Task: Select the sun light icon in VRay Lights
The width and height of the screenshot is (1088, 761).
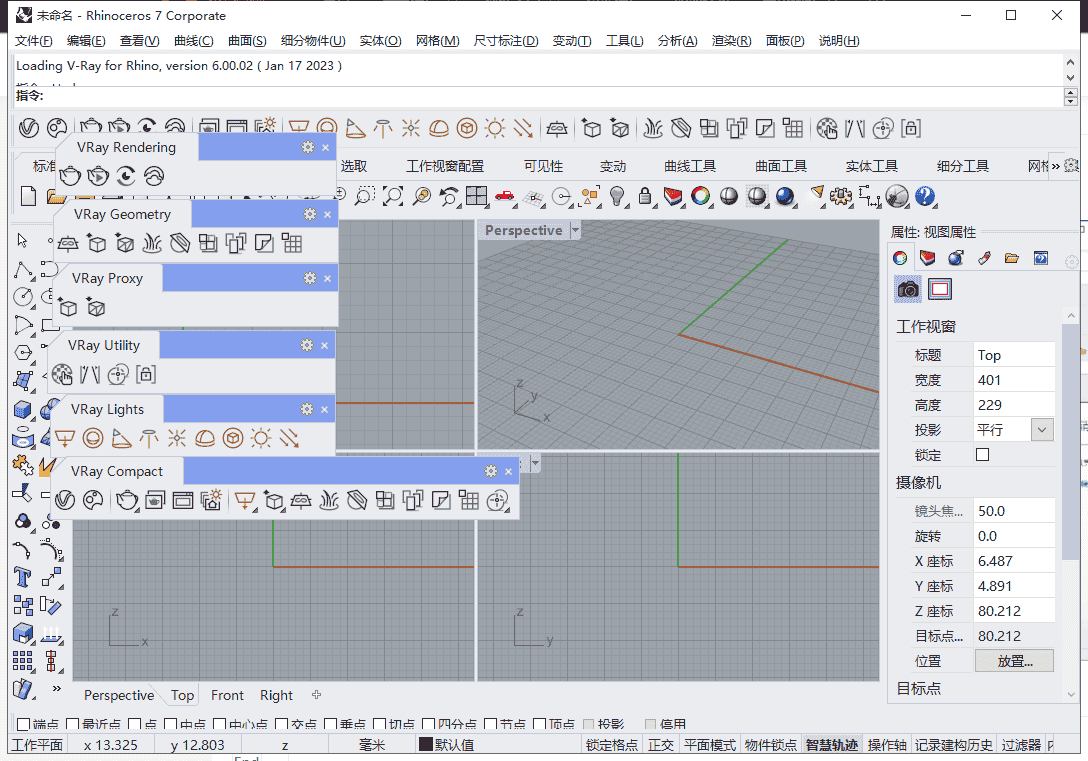Action: click(x=261, y=438)
